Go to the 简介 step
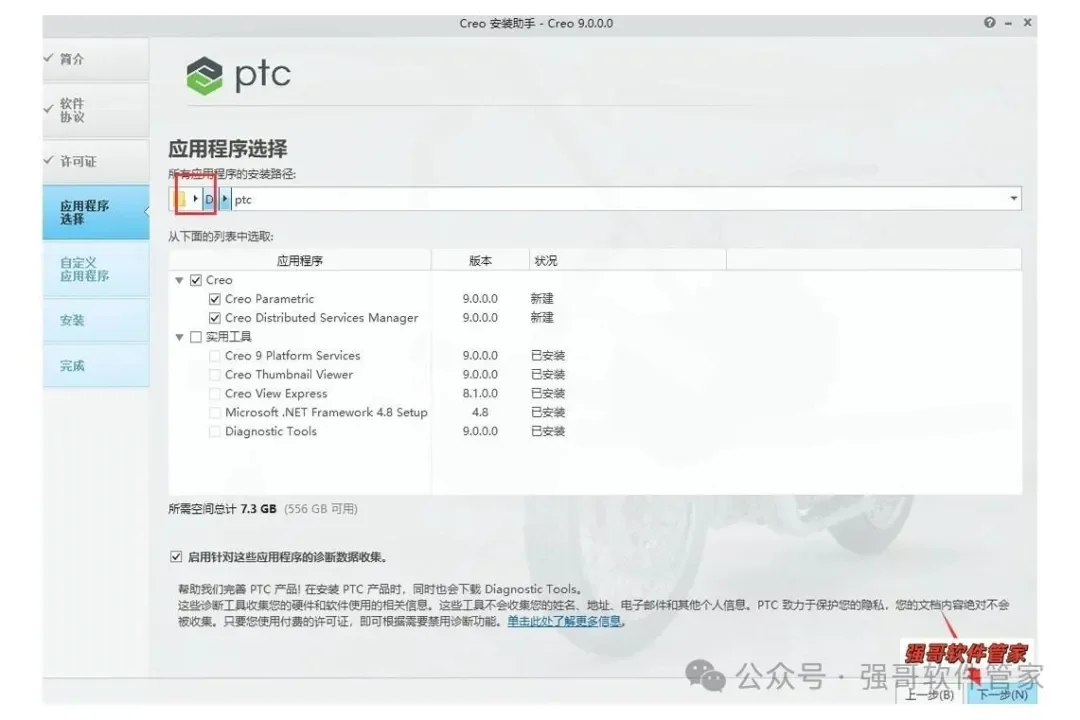Screen dimensions: 1080x720 click(x=96, y=59)
